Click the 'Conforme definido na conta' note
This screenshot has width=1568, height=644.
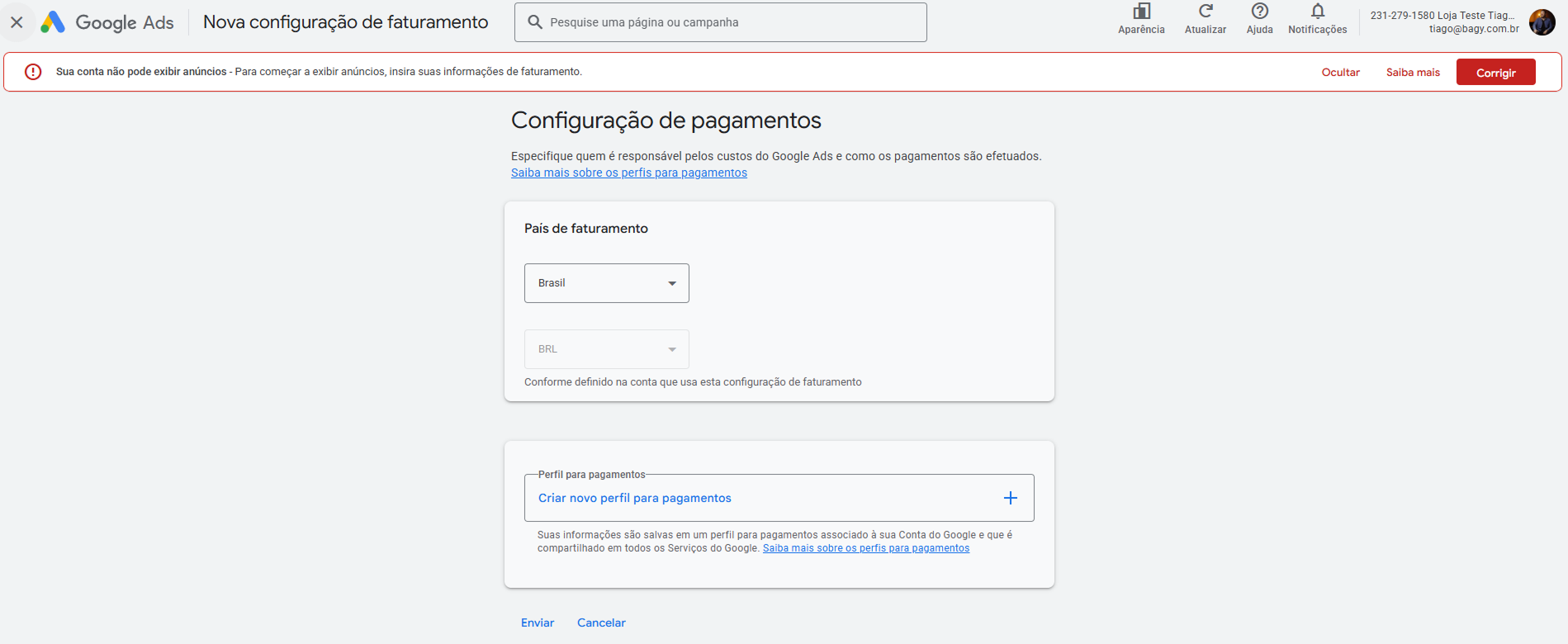tap(693, 382)
